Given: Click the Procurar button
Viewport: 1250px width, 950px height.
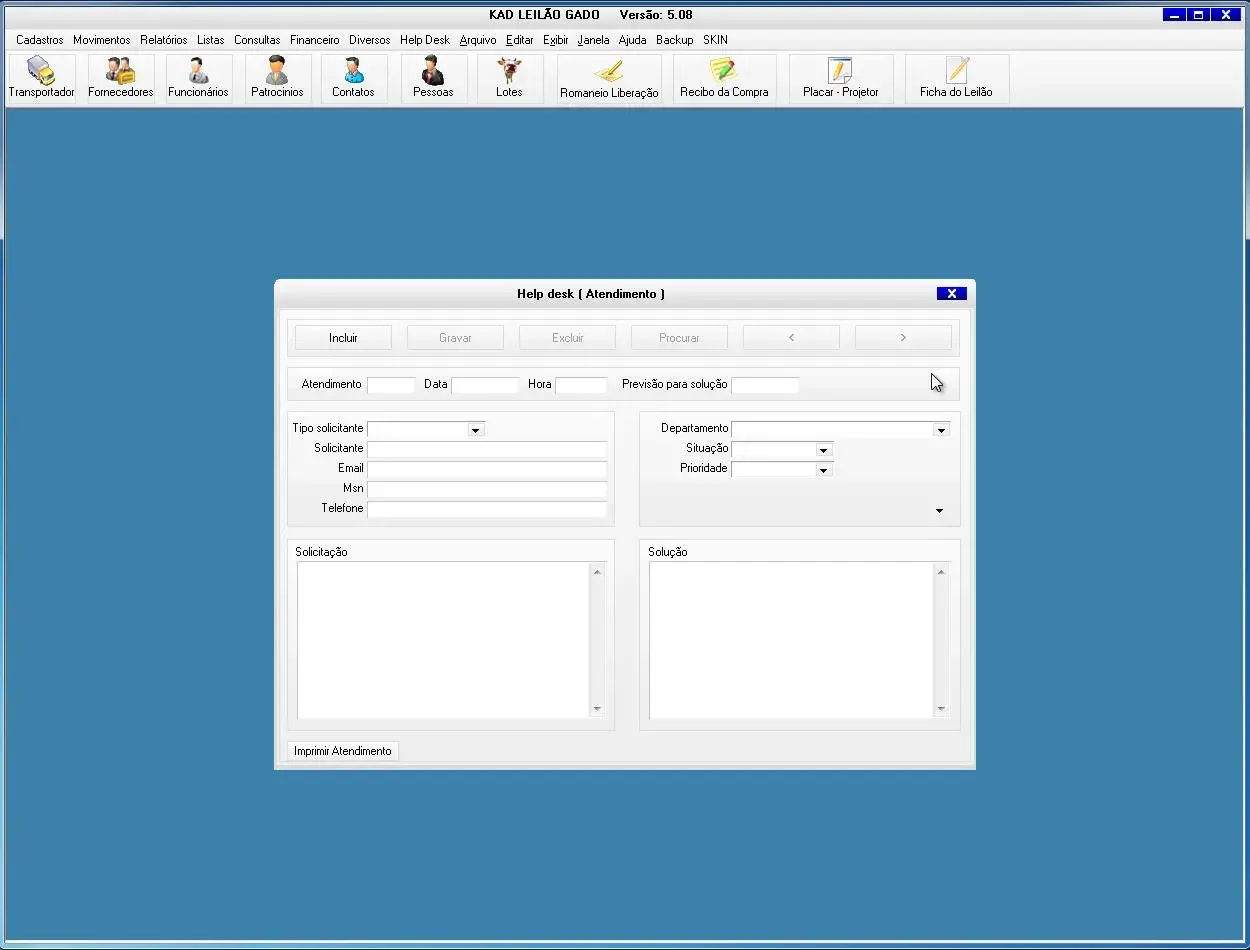Looking at the screenshot, I should click(679, 337).
